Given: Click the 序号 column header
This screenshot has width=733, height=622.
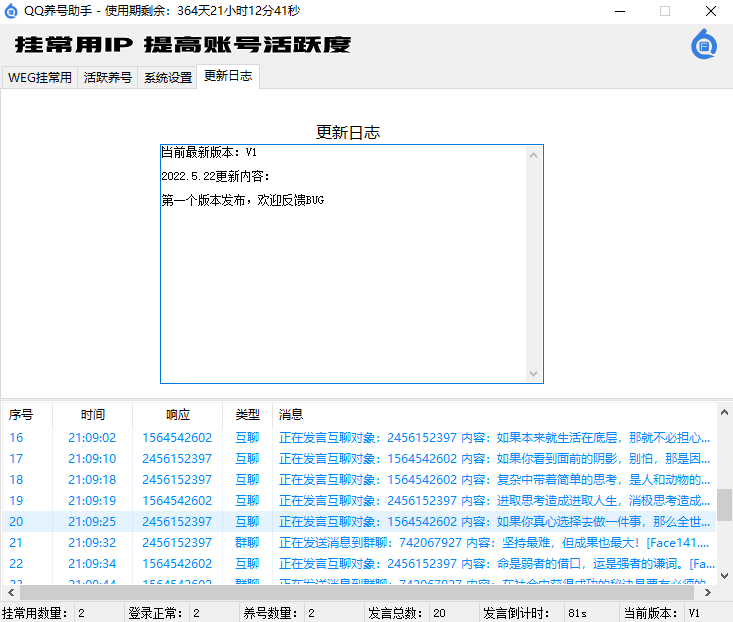Looking at the screenshot, I should tap(21, 414).
